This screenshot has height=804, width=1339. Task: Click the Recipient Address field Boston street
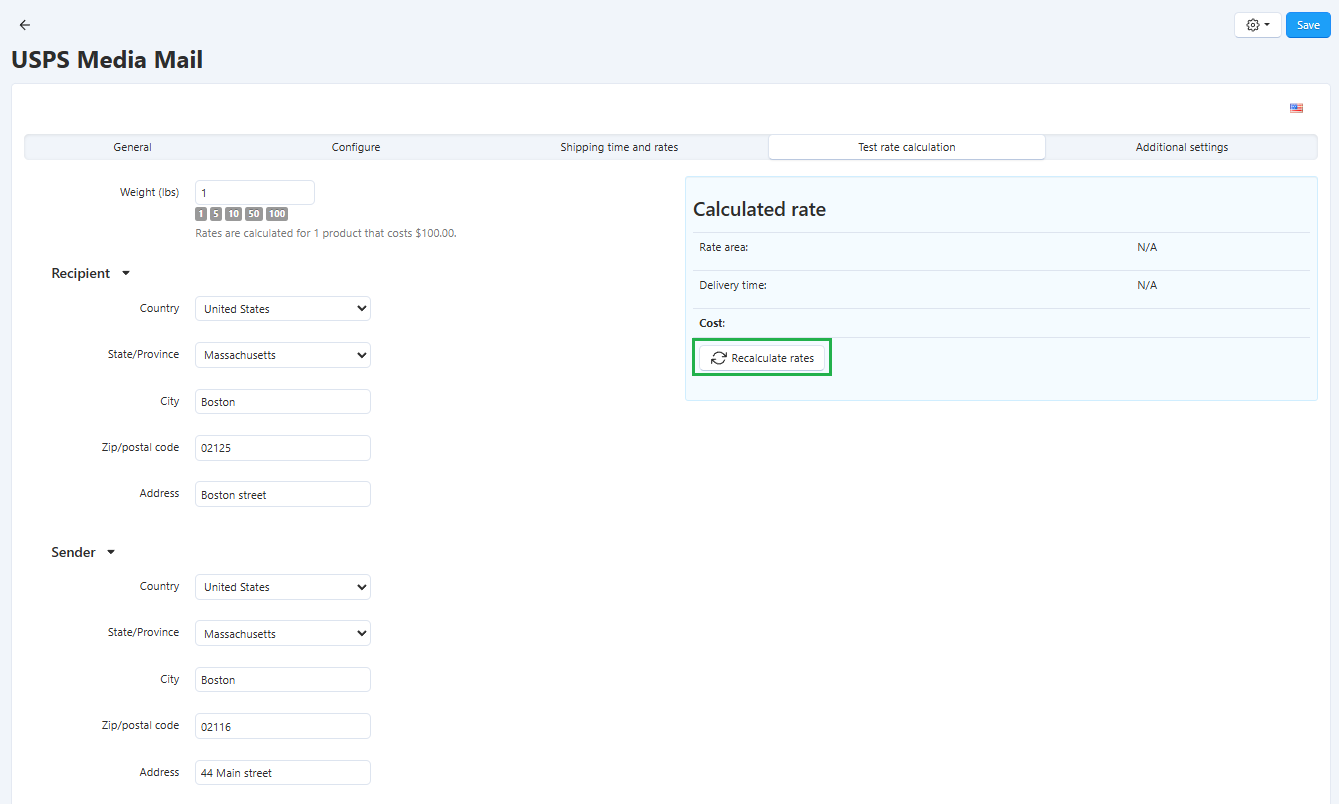pyautogui.click(x=283, y=494)
